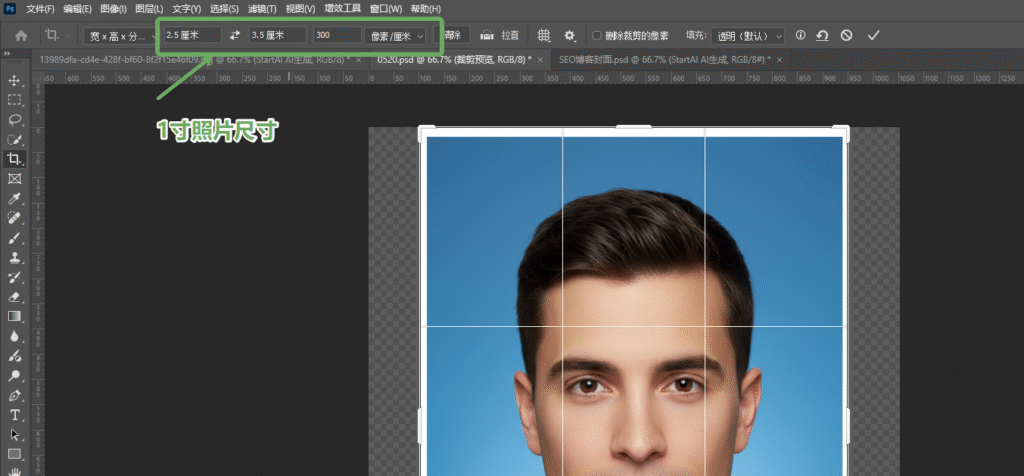Reset the crop box with undo arrow
This screenshot has width=1024, height=476.
(x=823, y=35)
